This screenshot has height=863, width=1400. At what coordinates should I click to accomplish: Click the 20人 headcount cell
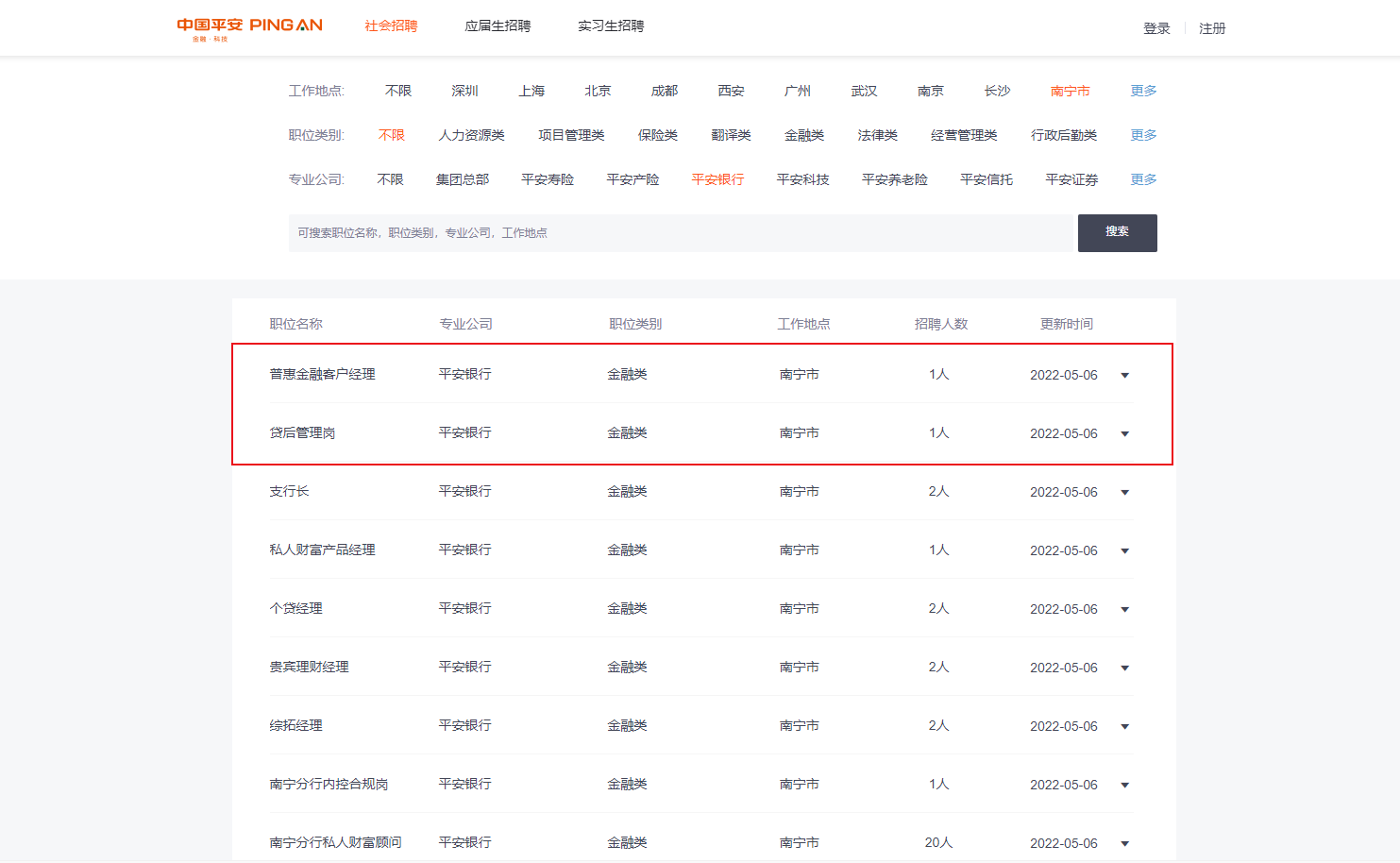[x=938, y=843]
